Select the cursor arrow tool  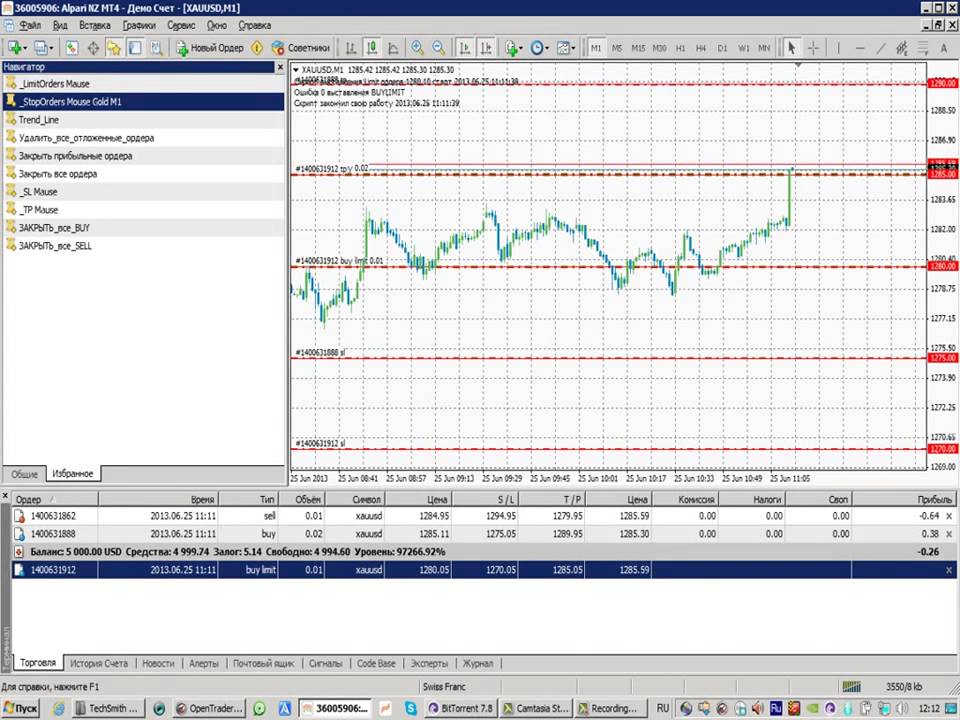[792, 48]
